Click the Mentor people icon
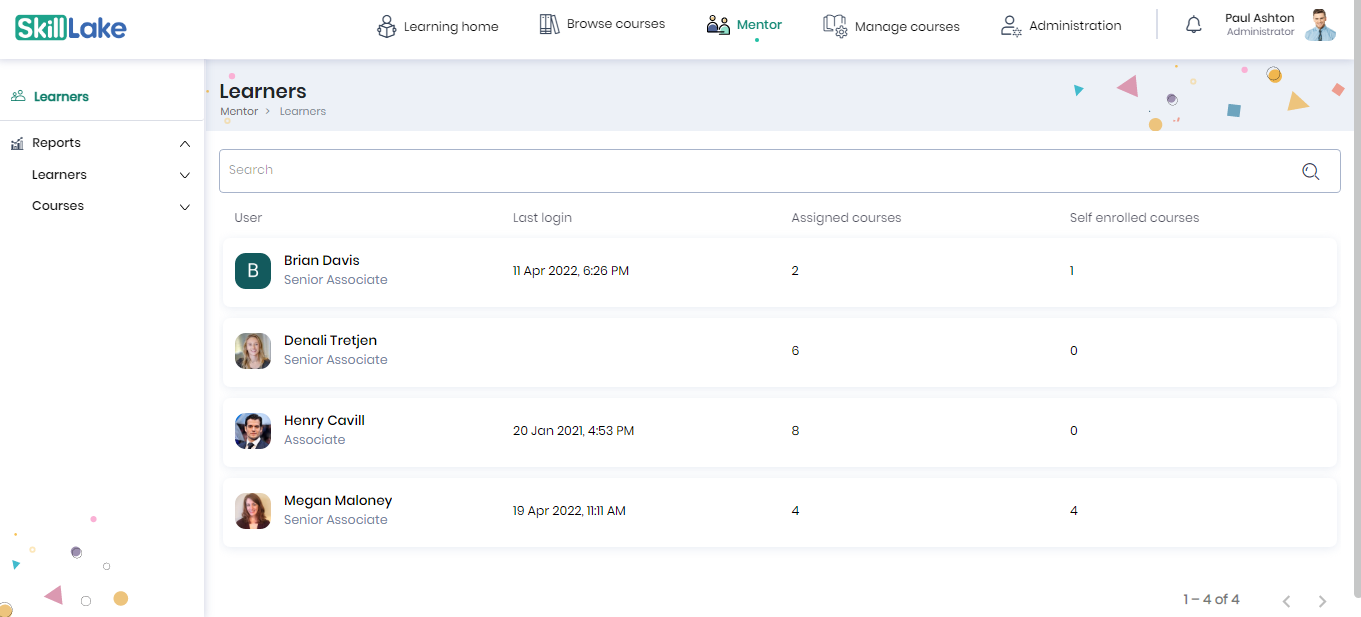The image size is (1361, 617). (x=718, y=25)
